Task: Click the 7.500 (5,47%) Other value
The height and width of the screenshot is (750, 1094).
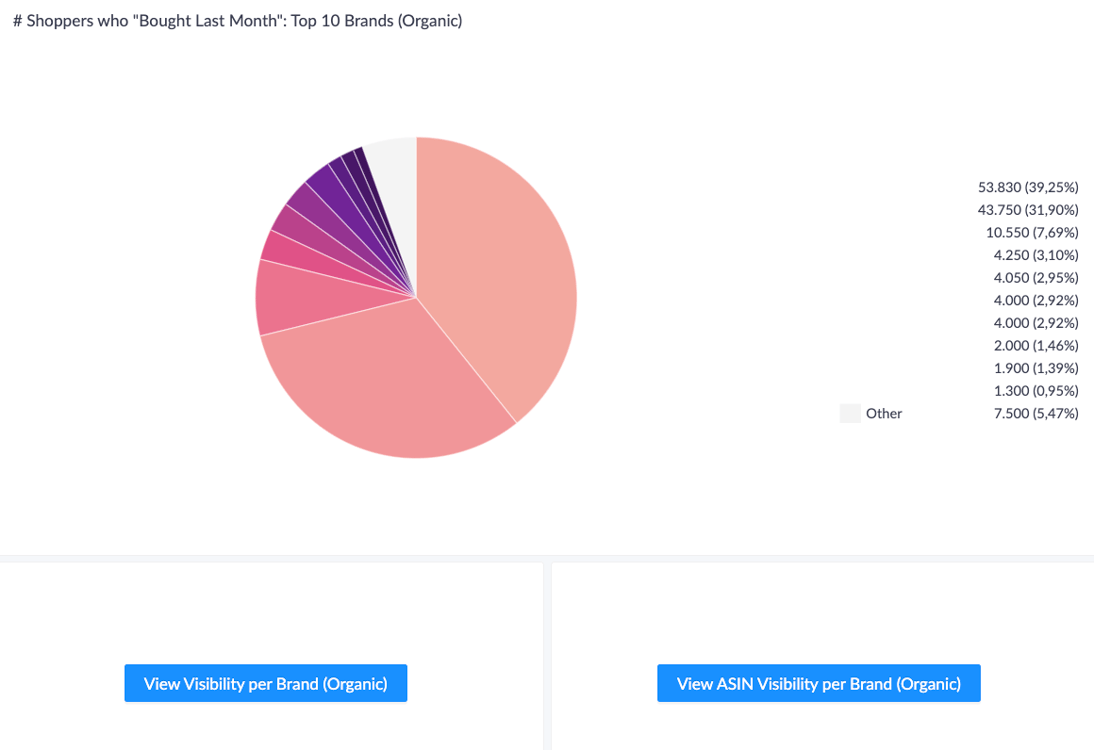Action: click(x=1035, y=413)
